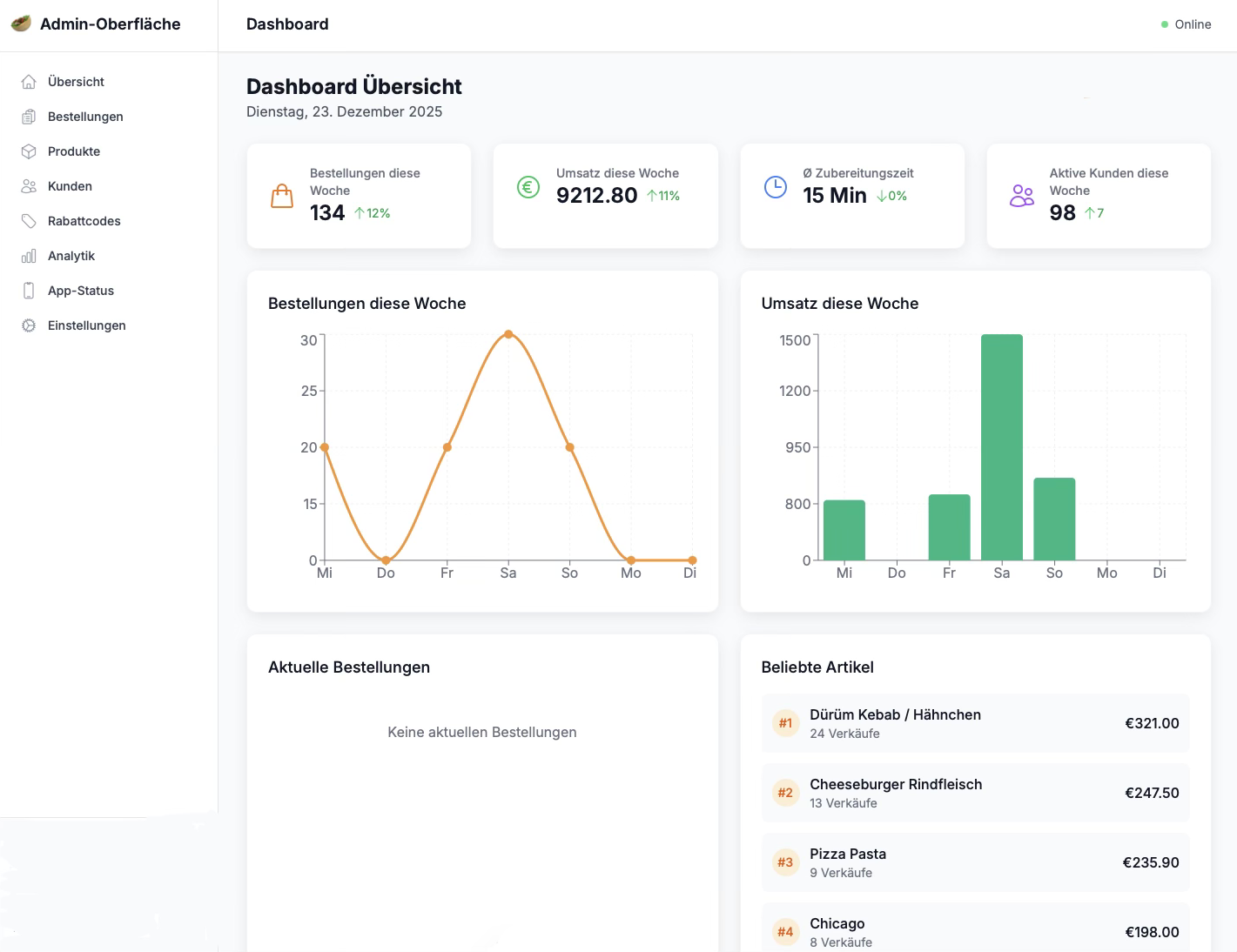The height and width of the screenshot is (952, 1237).
Task: Open the Bestellungen menu item
Action: [85, 116]
